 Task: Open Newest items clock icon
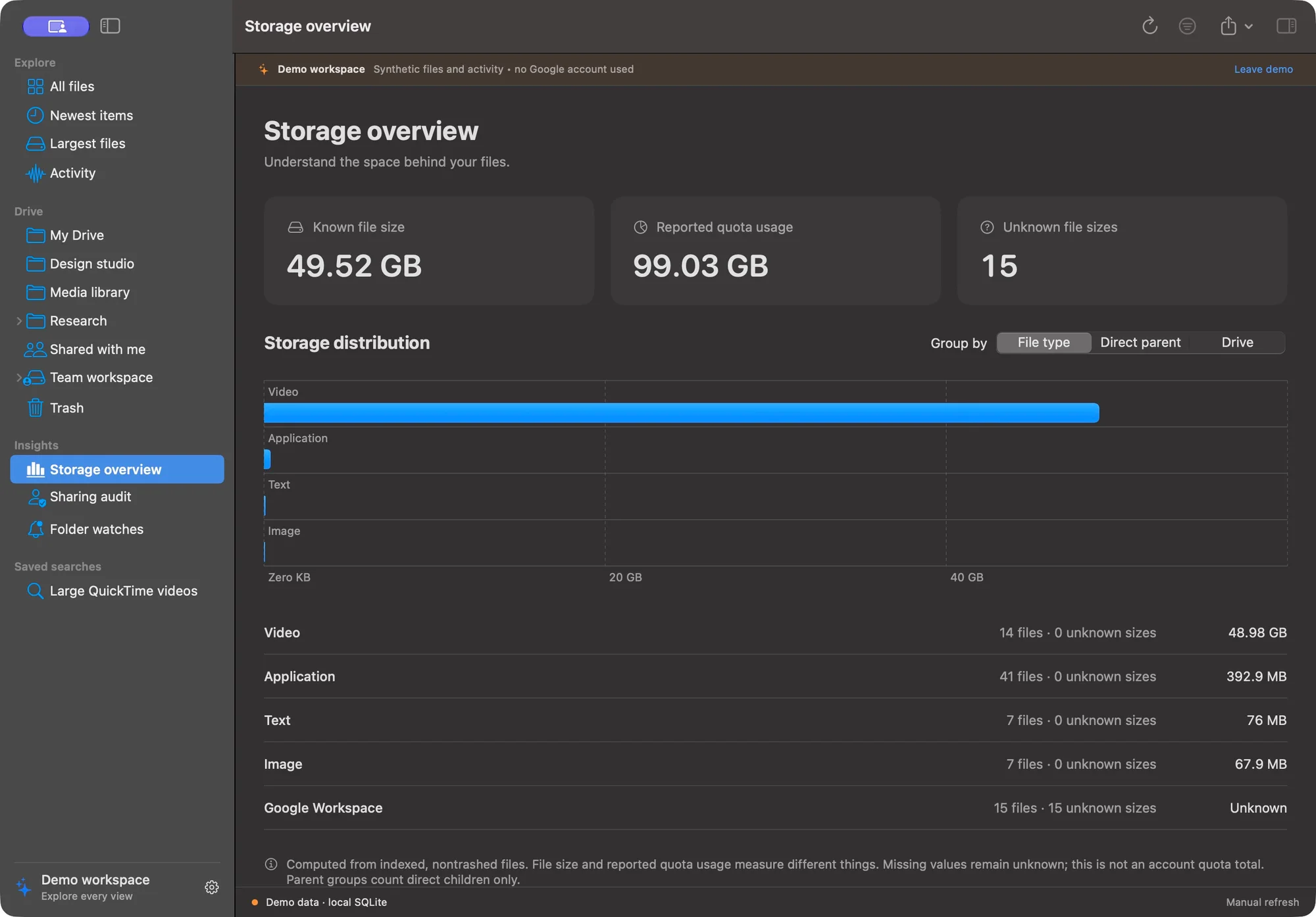(36, 115)
